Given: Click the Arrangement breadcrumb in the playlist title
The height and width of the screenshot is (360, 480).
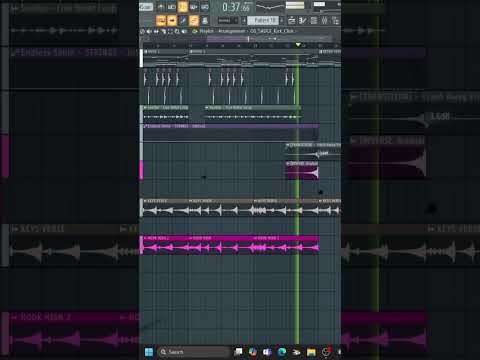Looking at the screenshot, I should tap(232, 31).
